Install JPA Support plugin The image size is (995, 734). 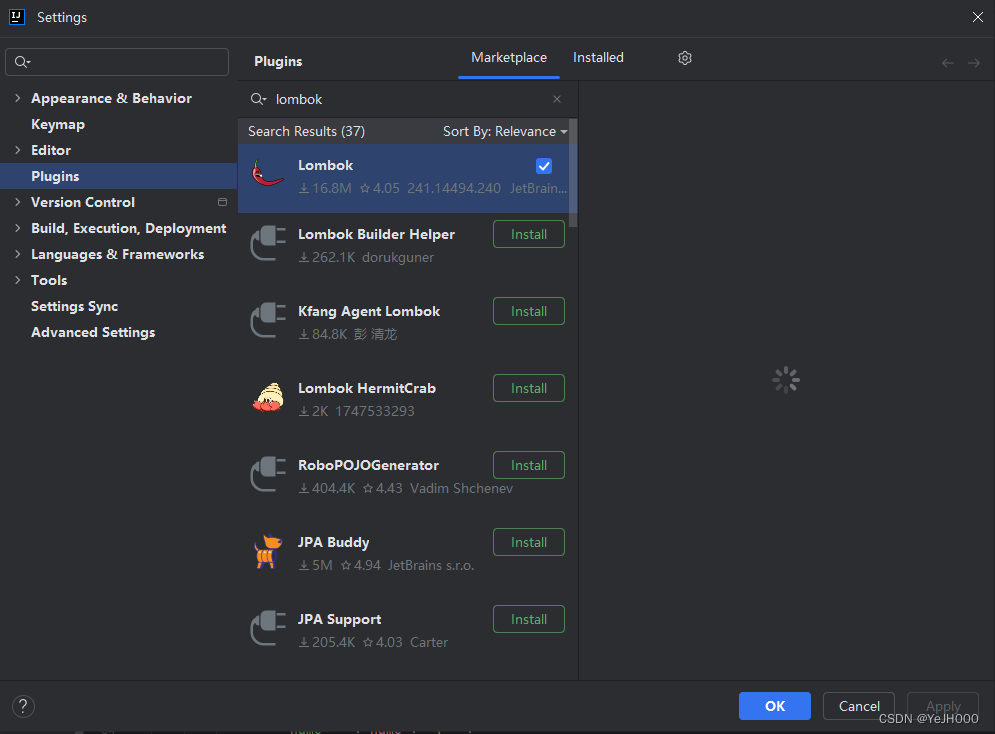tap(529, 619)
